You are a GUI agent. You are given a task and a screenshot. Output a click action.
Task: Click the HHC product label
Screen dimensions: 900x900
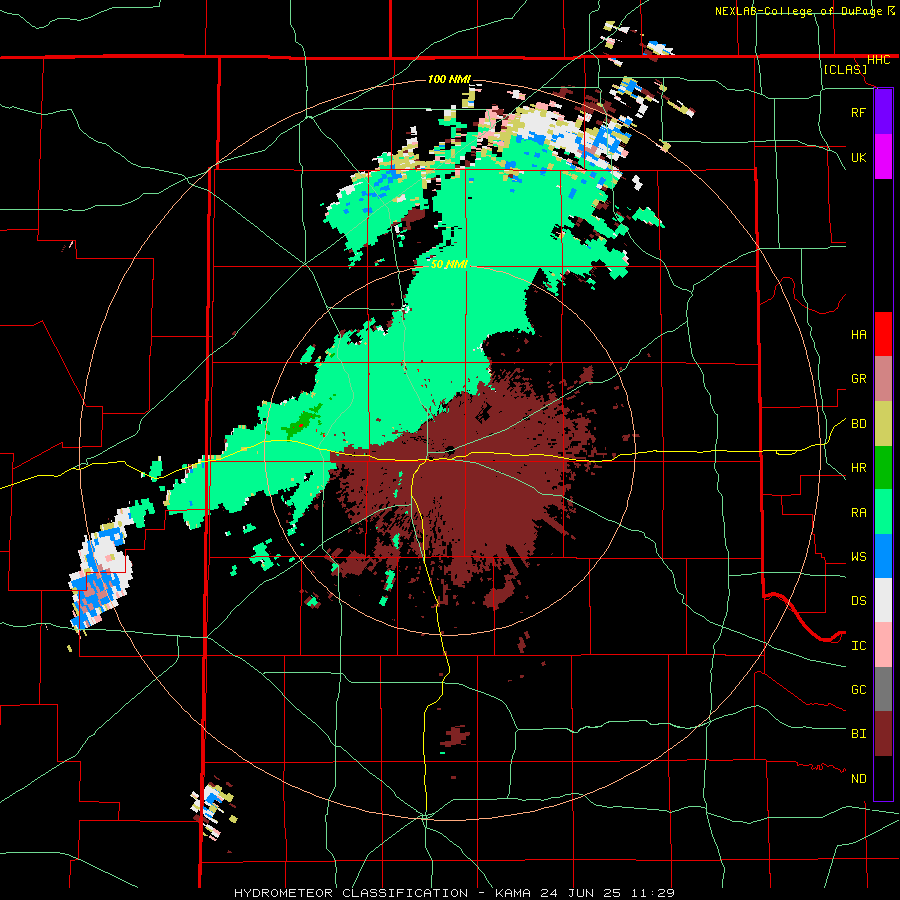pos(878,60)
